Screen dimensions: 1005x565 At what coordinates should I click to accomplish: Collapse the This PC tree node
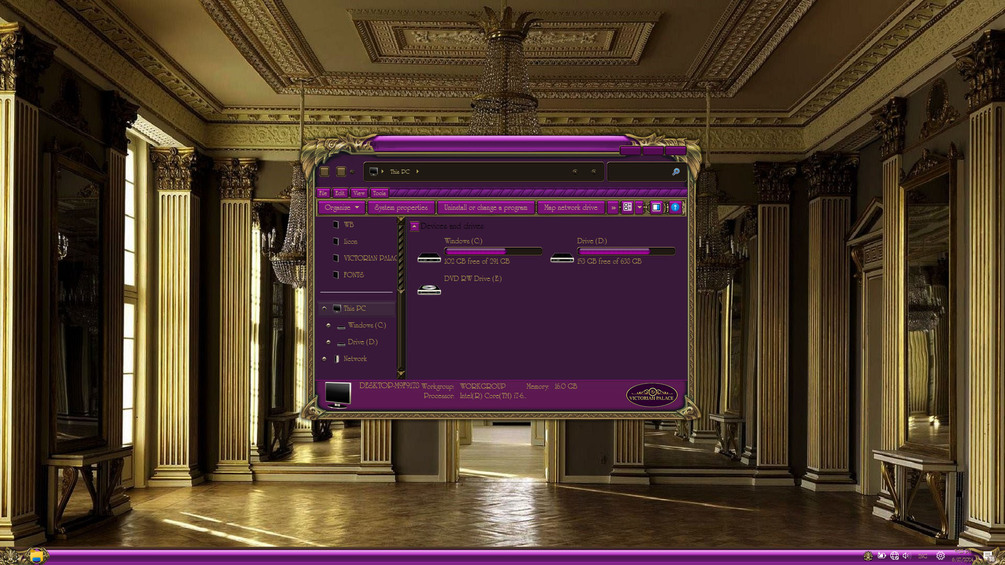(324, 308)
